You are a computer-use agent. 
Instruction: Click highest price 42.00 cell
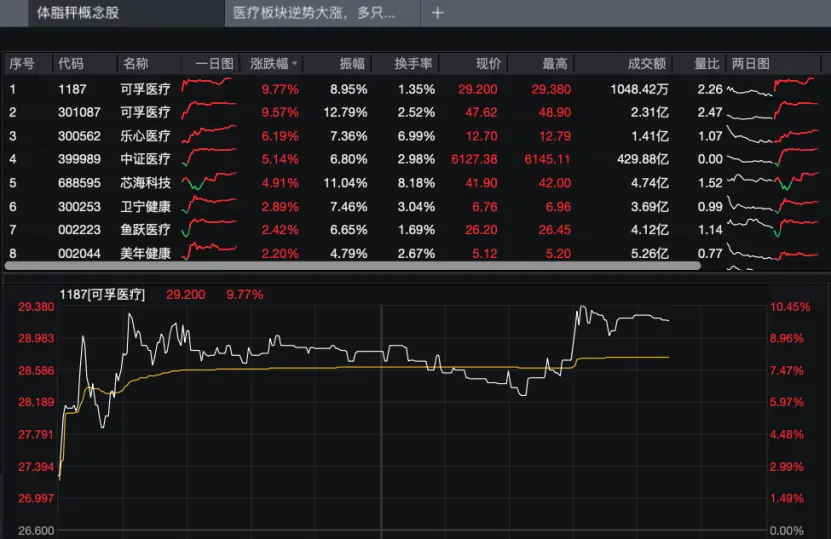point(555,183)
